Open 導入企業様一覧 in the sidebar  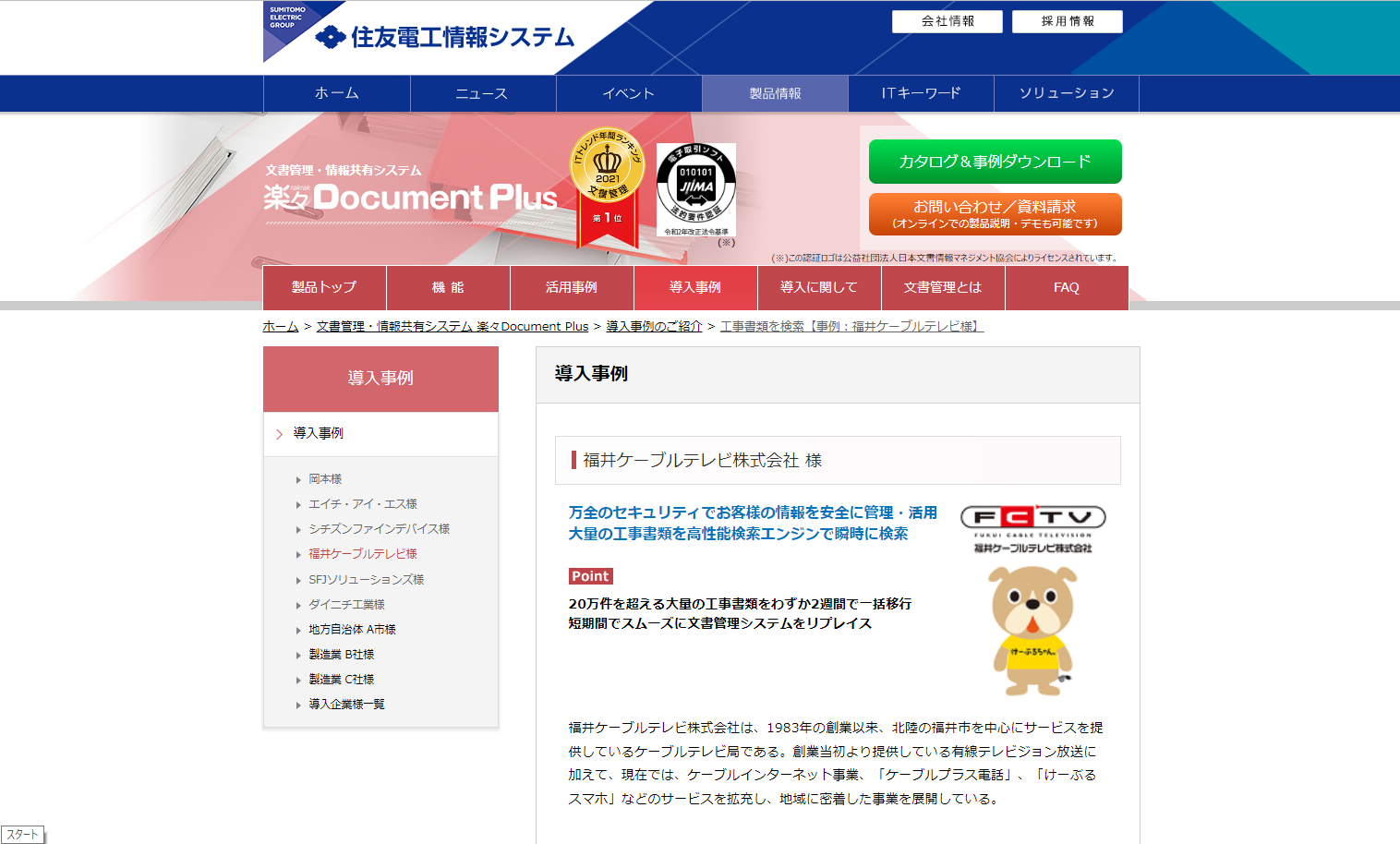coord(346,704)
